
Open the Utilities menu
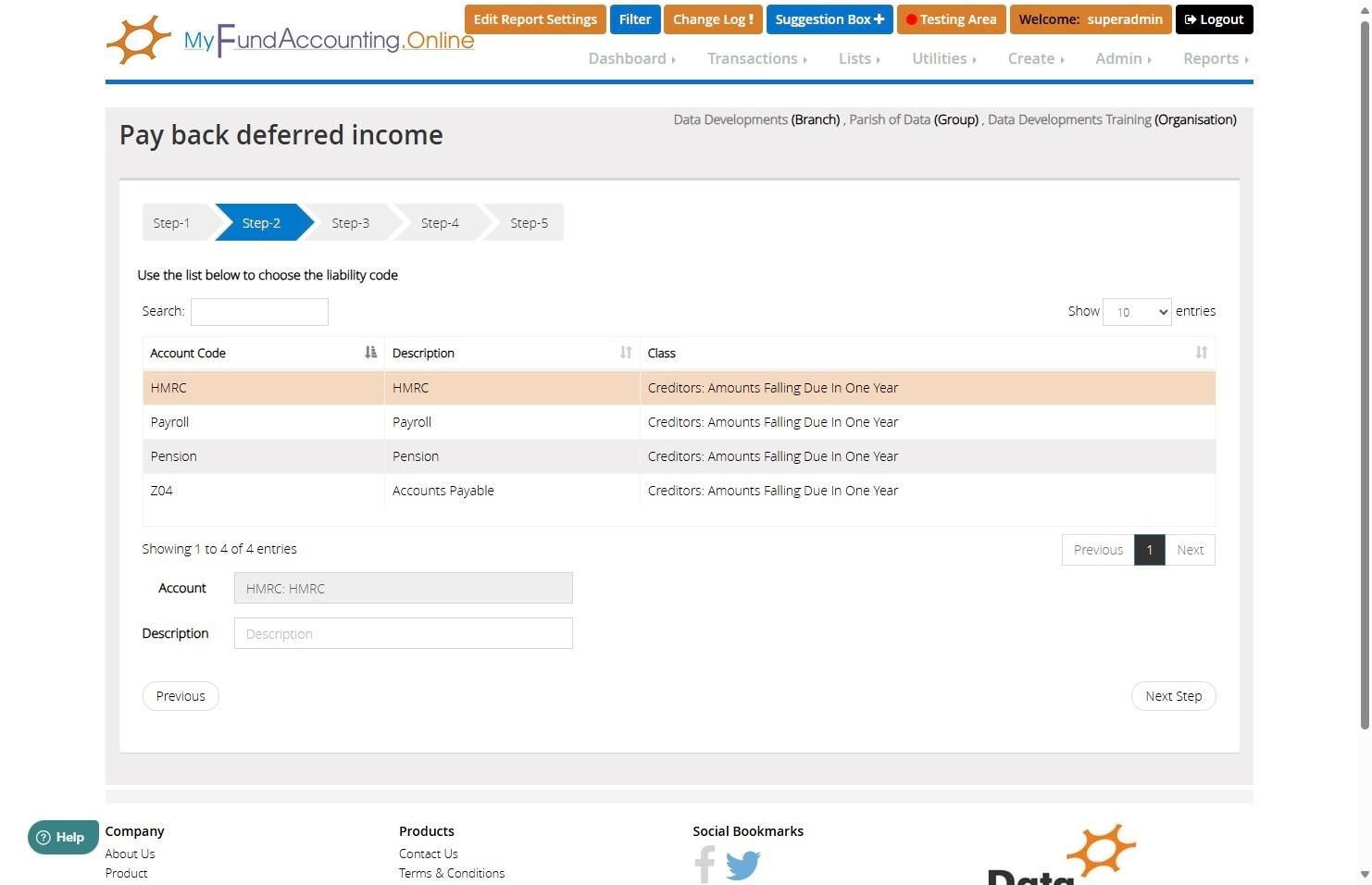tap(944, 58)
